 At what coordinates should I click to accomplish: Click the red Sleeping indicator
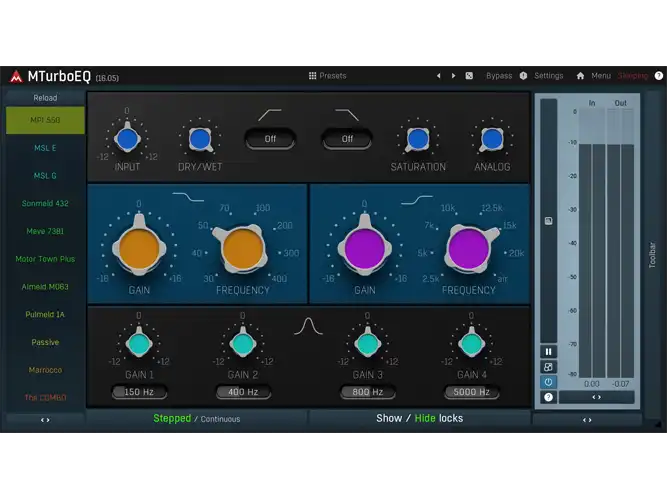(633, 76)
